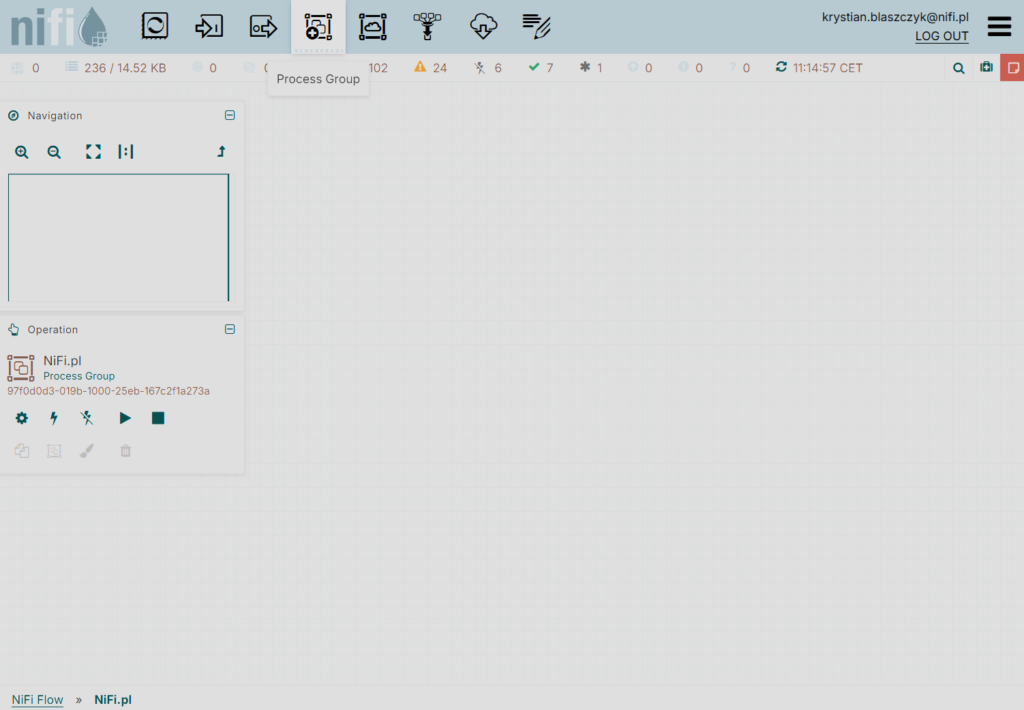Screen dimensions: 1024x710
Task: Open the hamburger global menu
Action: click(999, 27)
